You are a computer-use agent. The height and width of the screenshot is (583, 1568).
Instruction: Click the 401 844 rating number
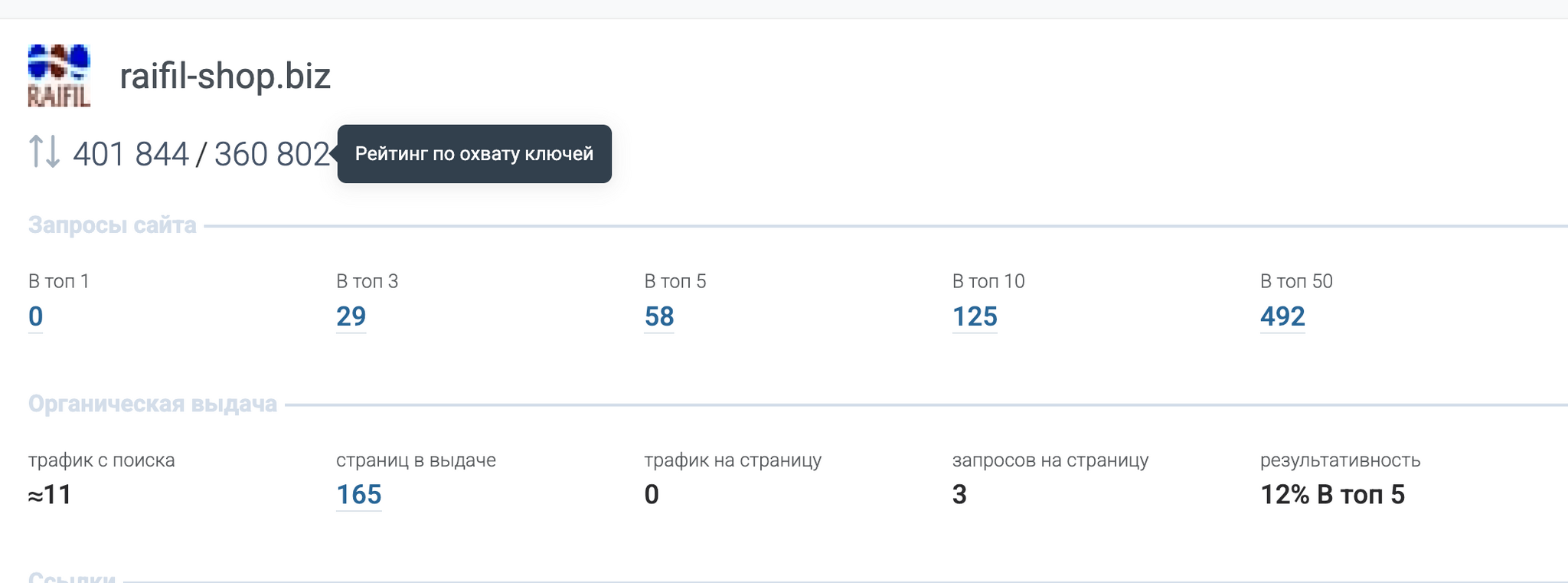pyautogui.click(x=131, y=154)
